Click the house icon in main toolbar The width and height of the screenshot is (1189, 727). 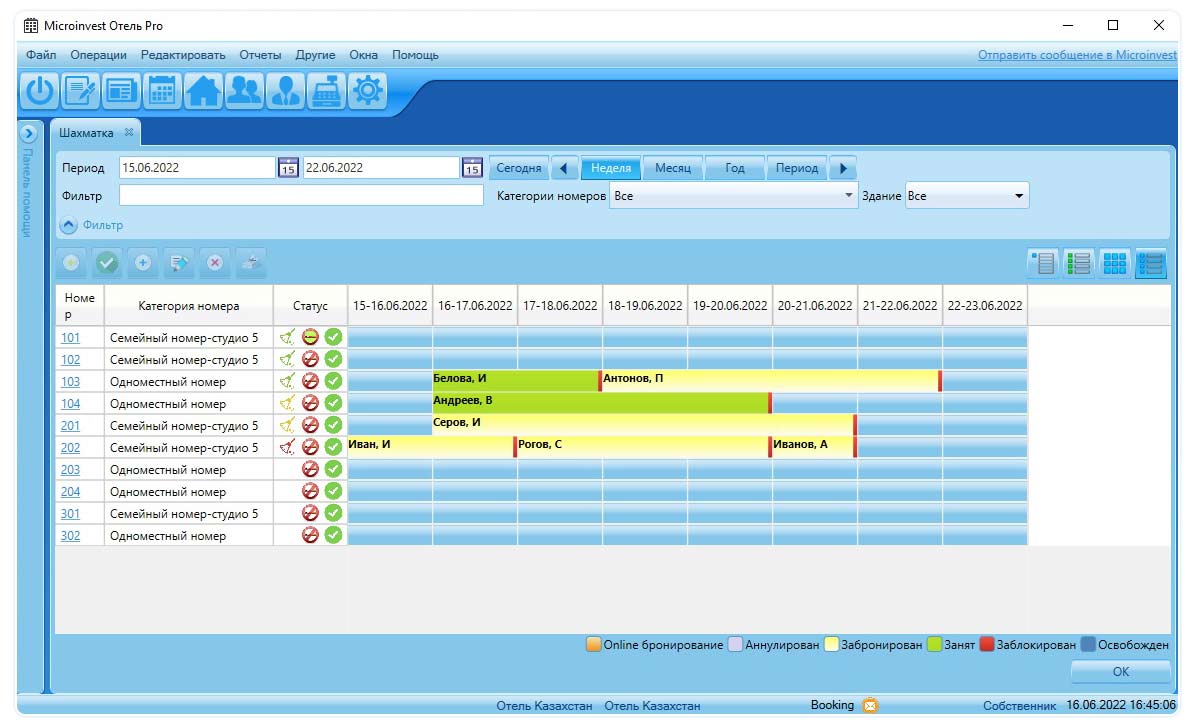click(203, 92)
